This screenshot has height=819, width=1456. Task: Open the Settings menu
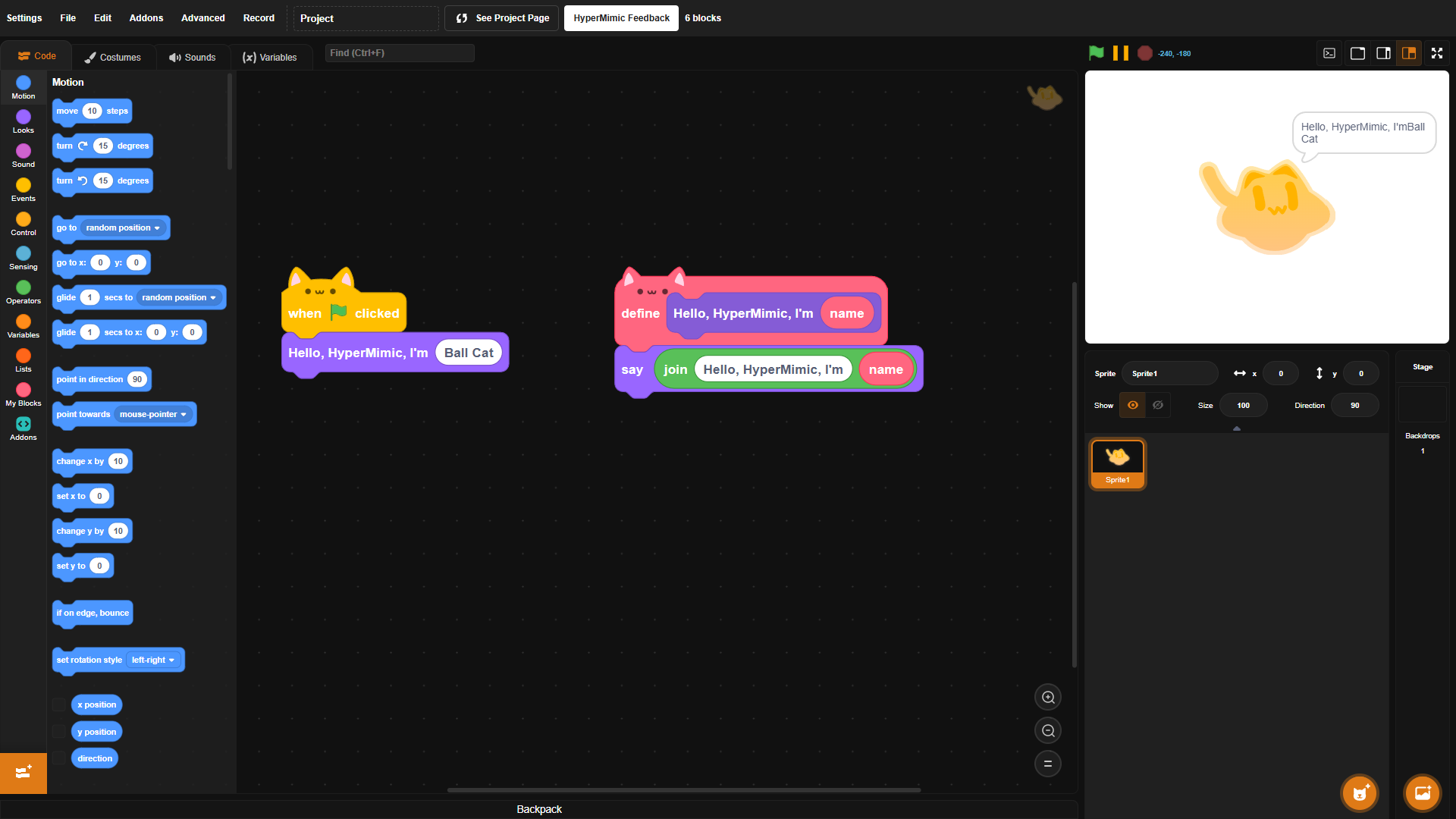point(24,18)
